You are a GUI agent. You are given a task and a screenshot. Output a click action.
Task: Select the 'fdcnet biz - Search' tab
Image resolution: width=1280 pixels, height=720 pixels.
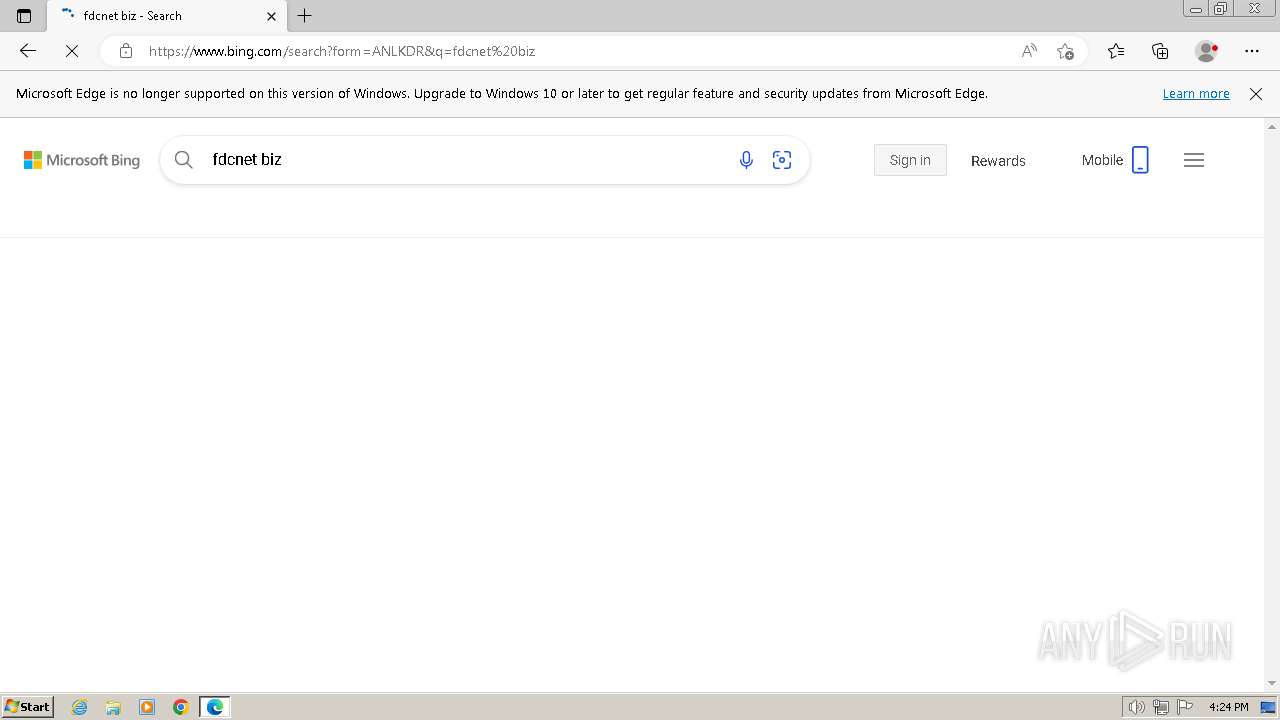click(x=167, y=16)
